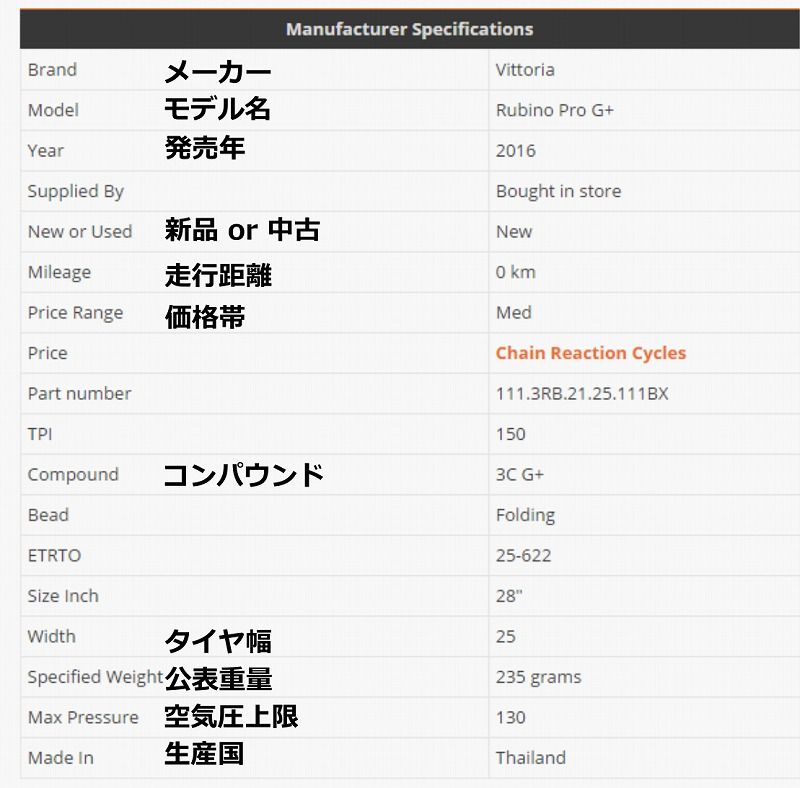Open the Chain Reaction Cycles price link
800x788 pixels.
click(590, 353)
